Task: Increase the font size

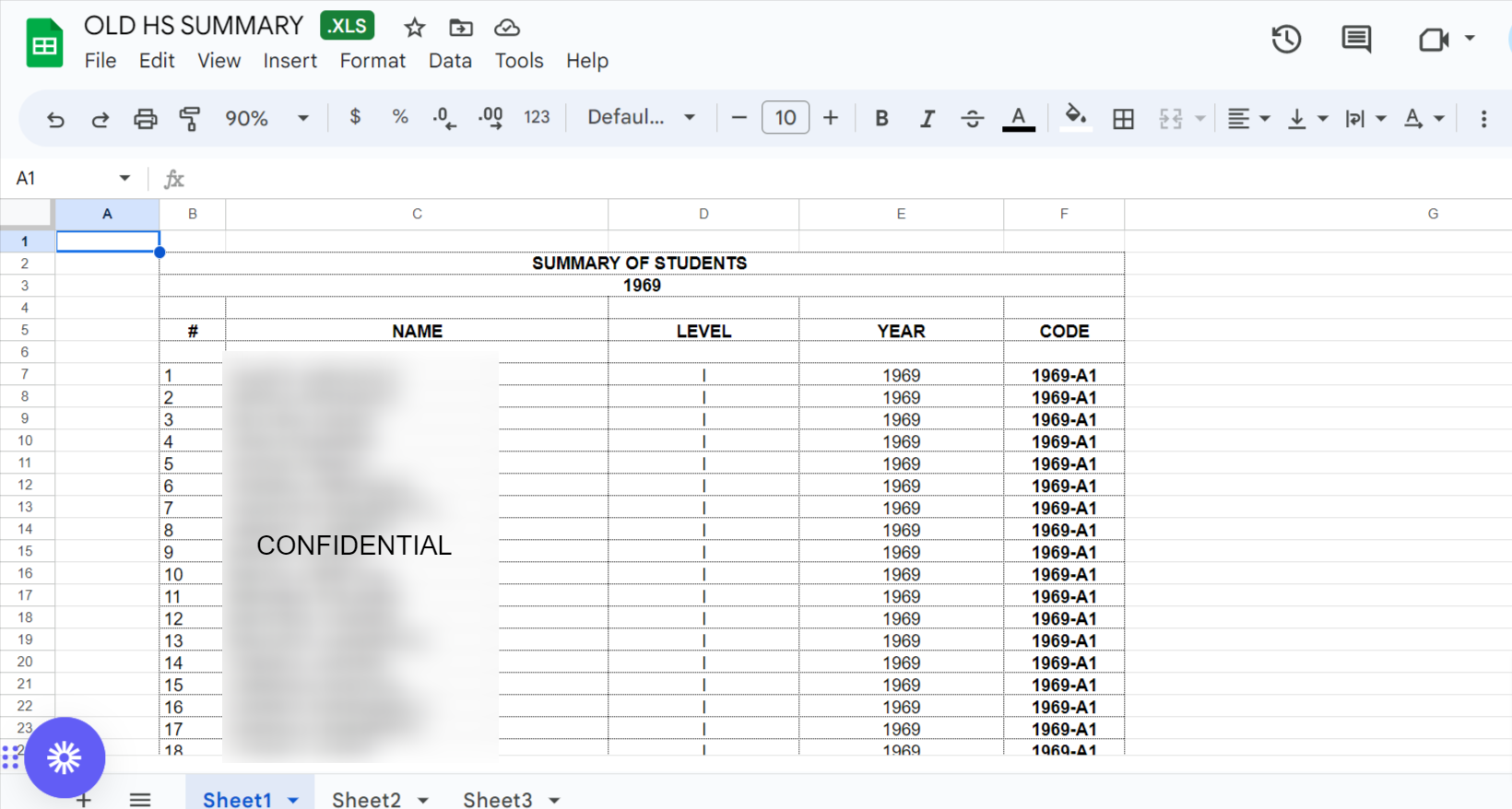Action: (x=831, y=118)
